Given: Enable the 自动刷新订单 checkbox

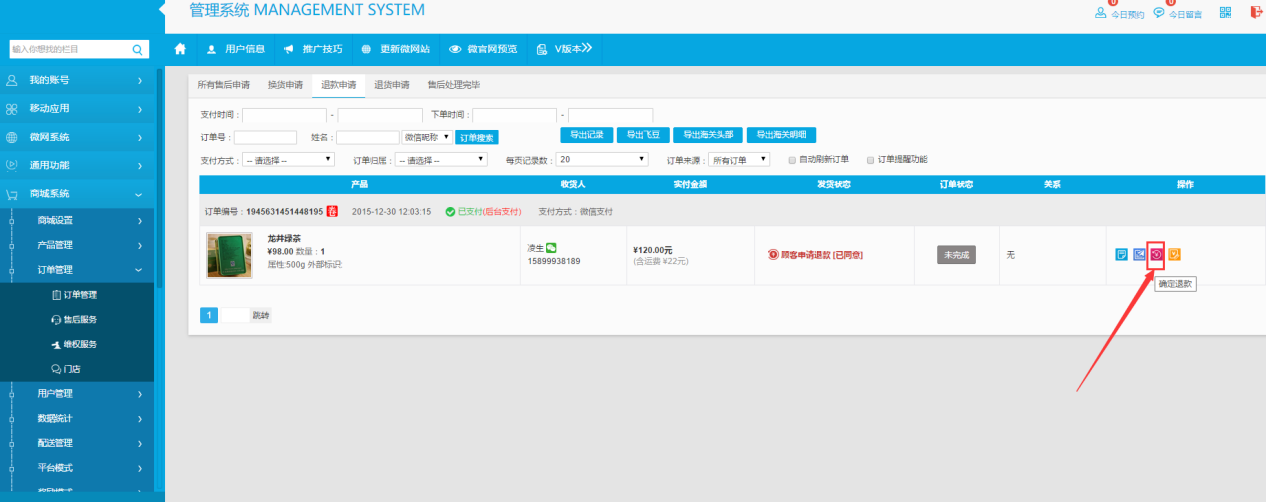Looking at the screenshot, I should point(792,159).
